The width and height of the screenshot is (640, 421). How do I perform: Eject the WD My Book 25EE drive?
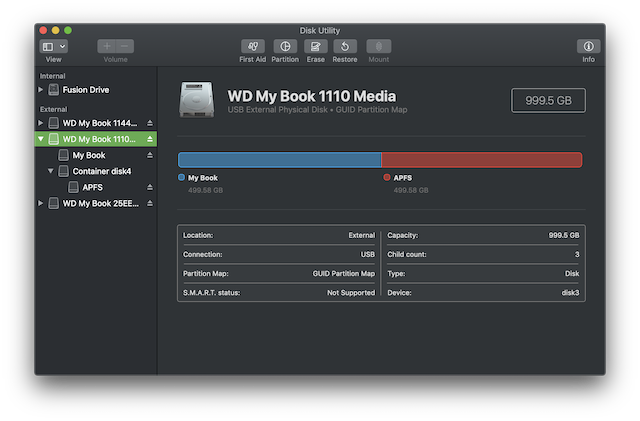pos(150,203)
